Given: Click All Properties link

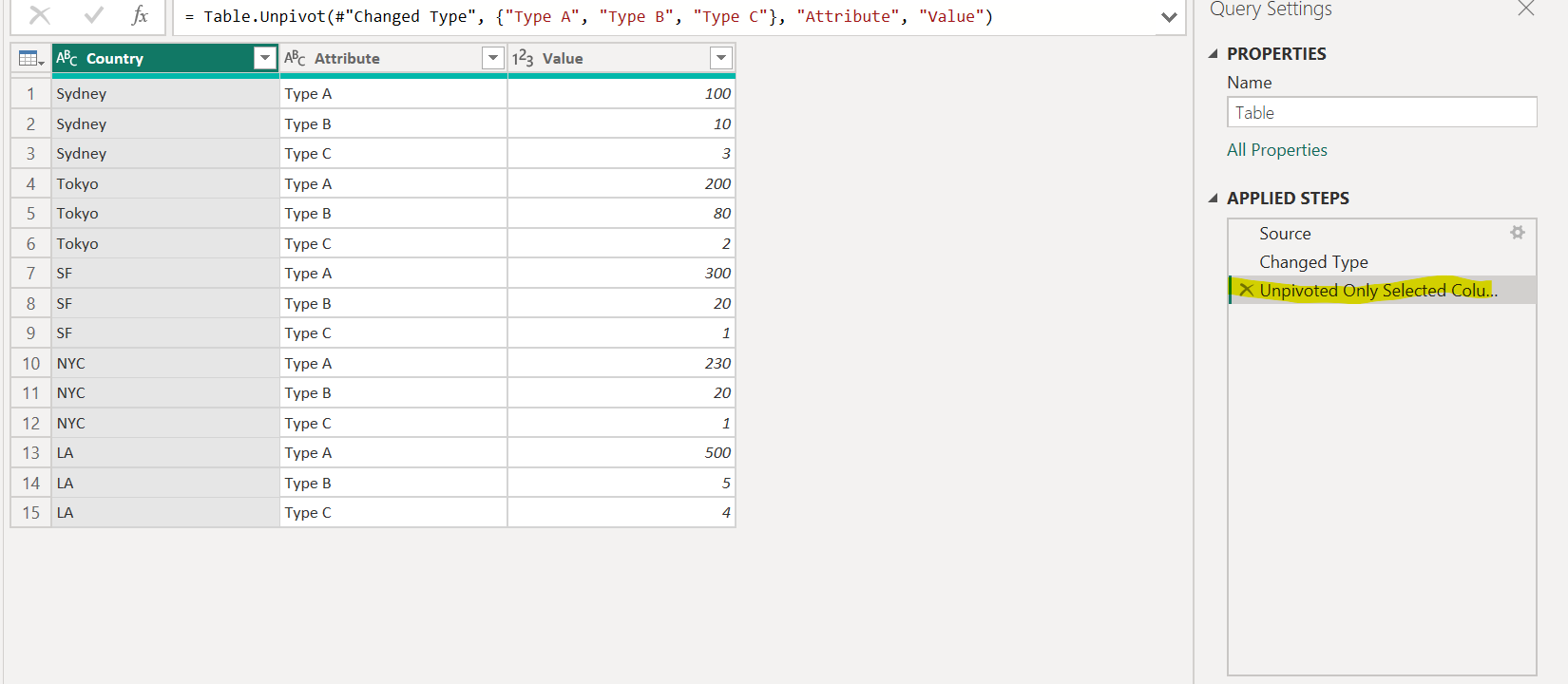Looking at the screenshot, I should tap(1276, 150).
